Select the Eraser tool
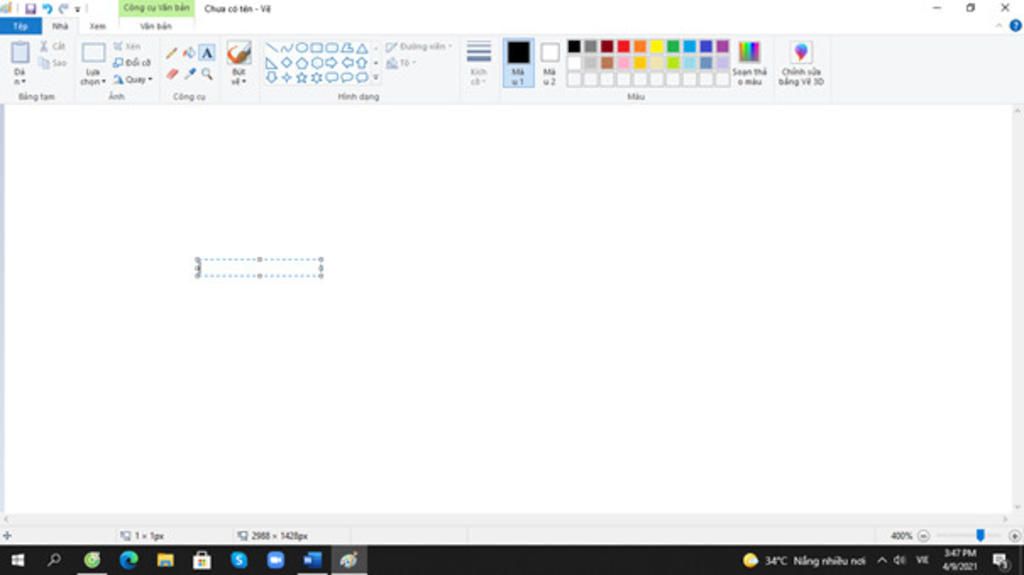Image resolution: width=1024 pixels, height=575 pixels. click(x=172, y=74)
